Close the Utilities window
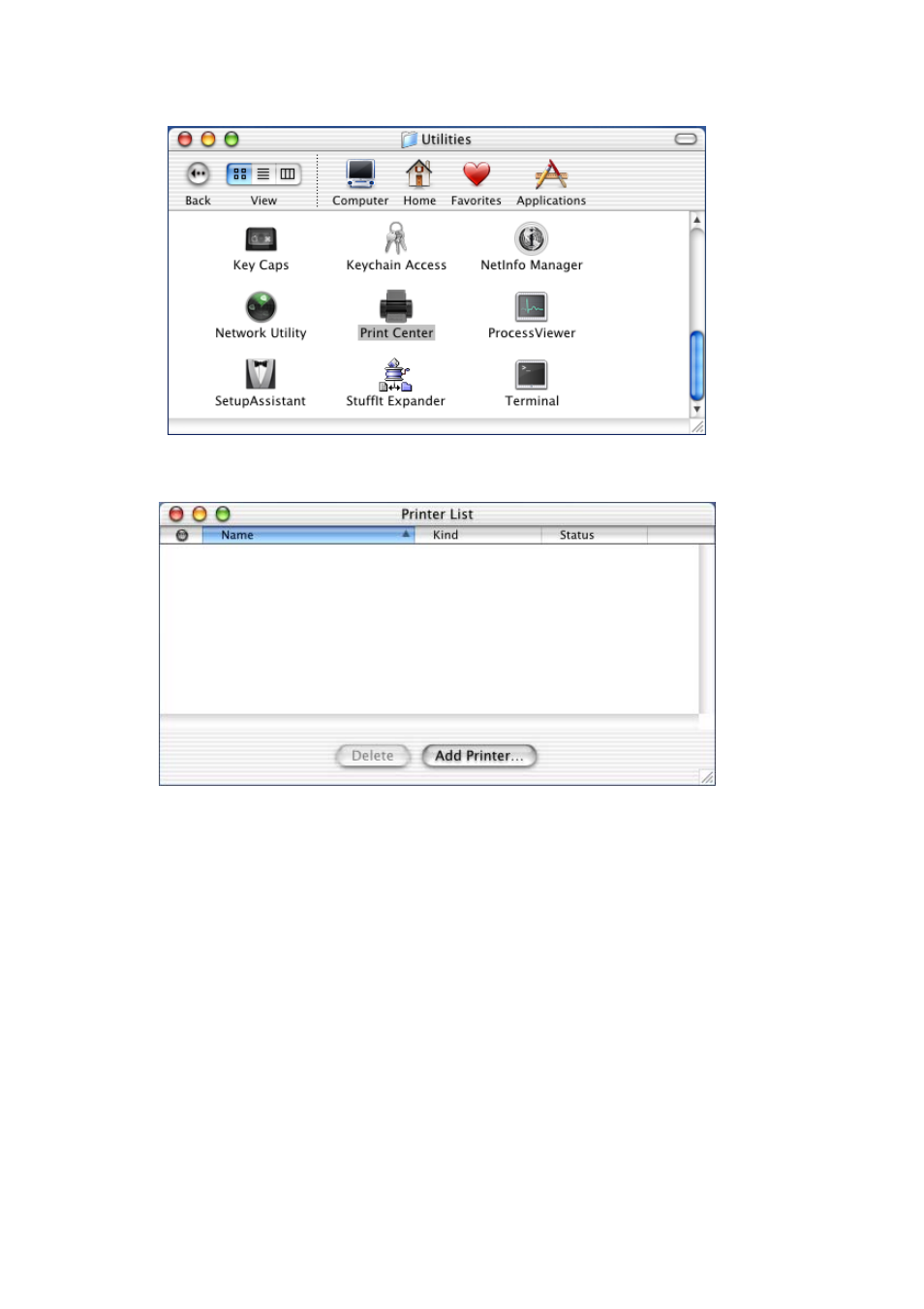 pyautogui.click(x=185, y=140)
